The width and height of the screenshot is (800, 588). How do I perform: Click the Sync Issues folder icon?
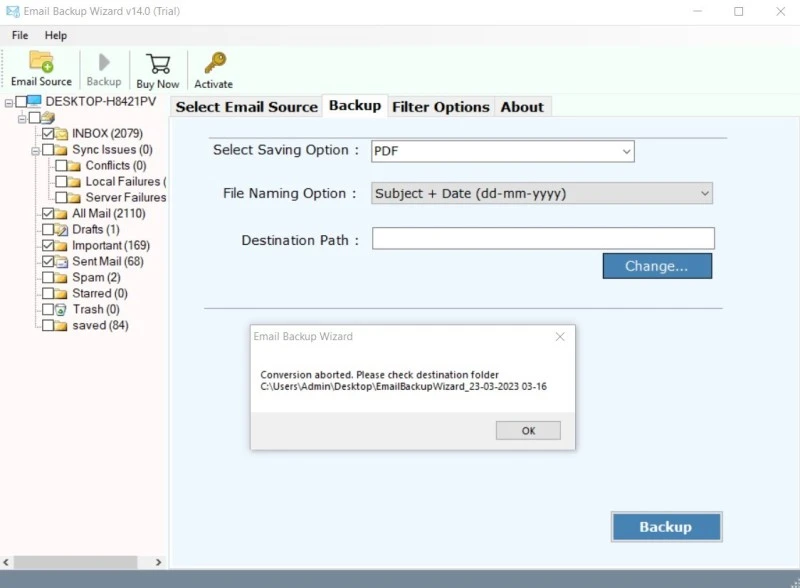pyautogui.click(x=61, y=150)
